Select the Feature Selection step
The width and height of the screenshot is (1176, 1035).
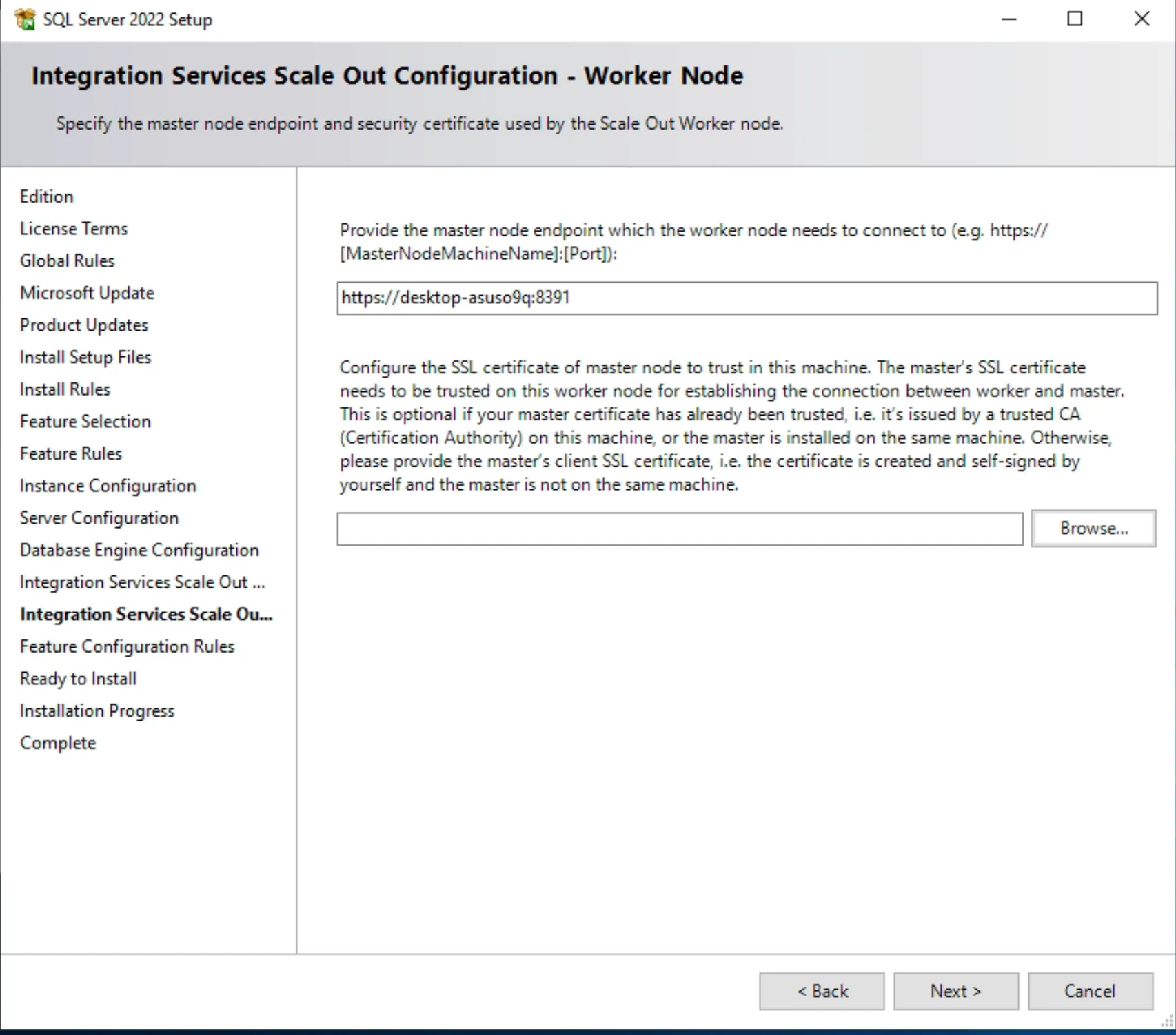coord(85,422)
